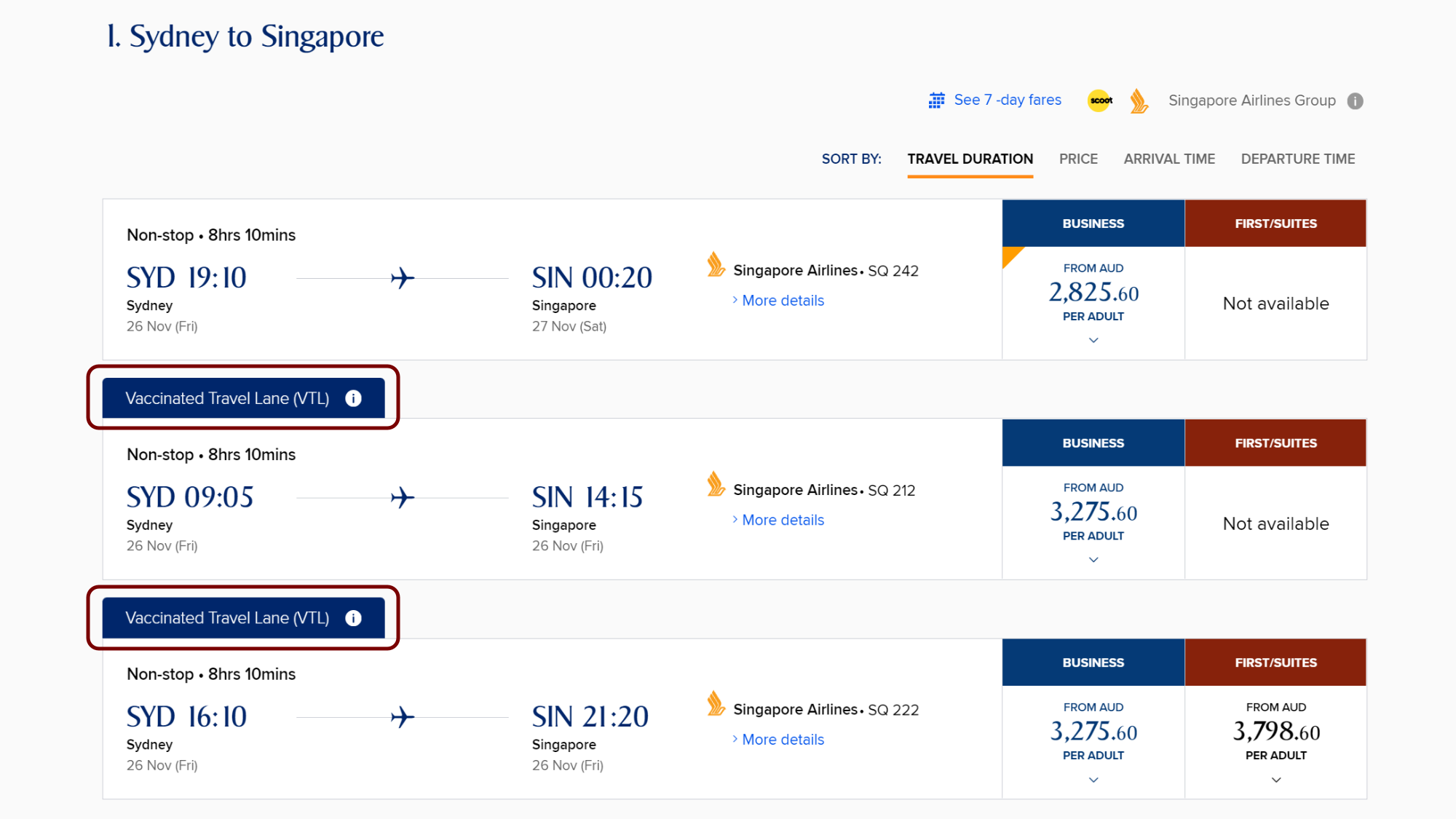Open See 7-day fares link
1456x819 pixels.
coord(1008,100)
